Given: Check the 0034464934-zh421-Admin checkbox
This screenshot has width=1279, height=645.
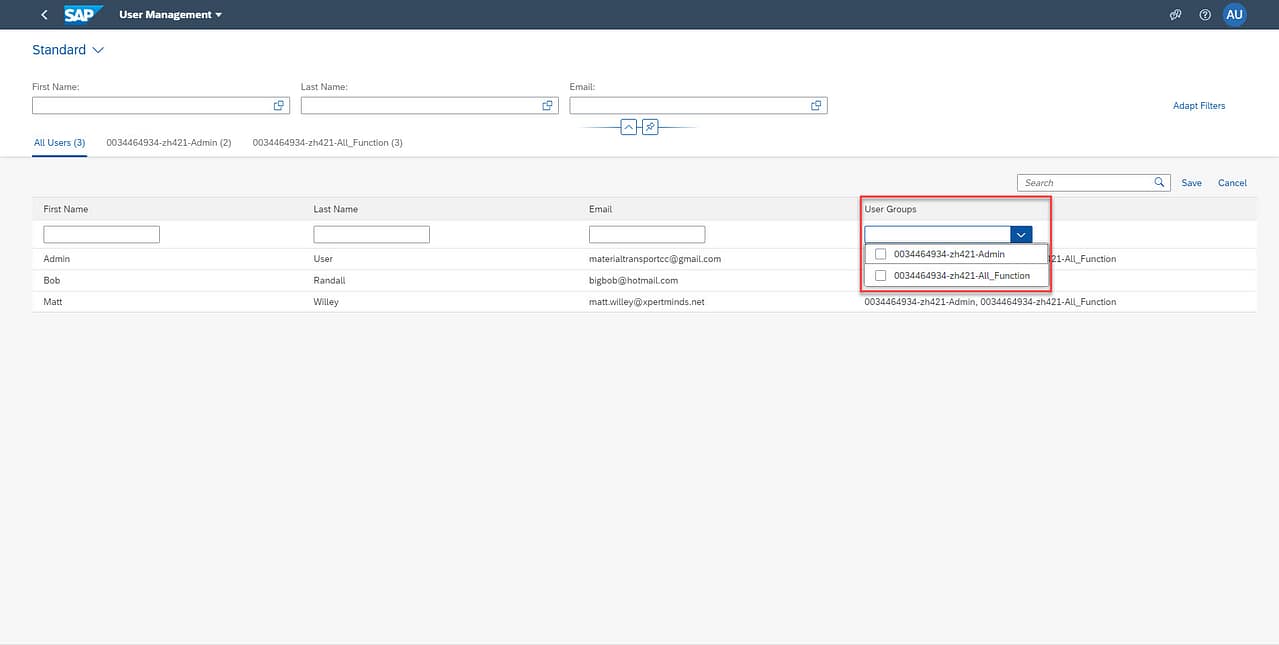Looking at the screenshot, I should pos(880,254).
